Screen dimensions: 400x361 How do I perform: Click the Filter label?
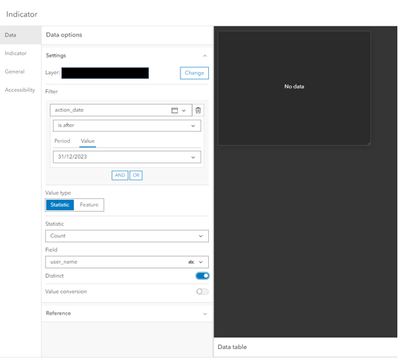[x=52, y=91]
